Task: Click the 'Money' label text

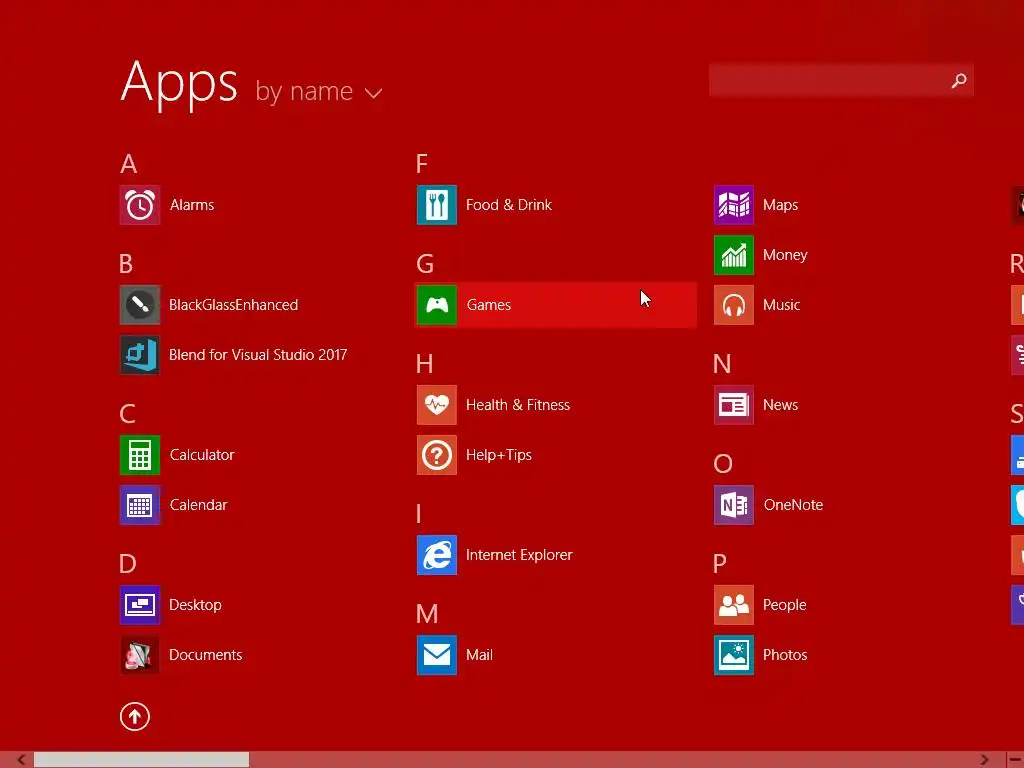Action: (785, 255)
